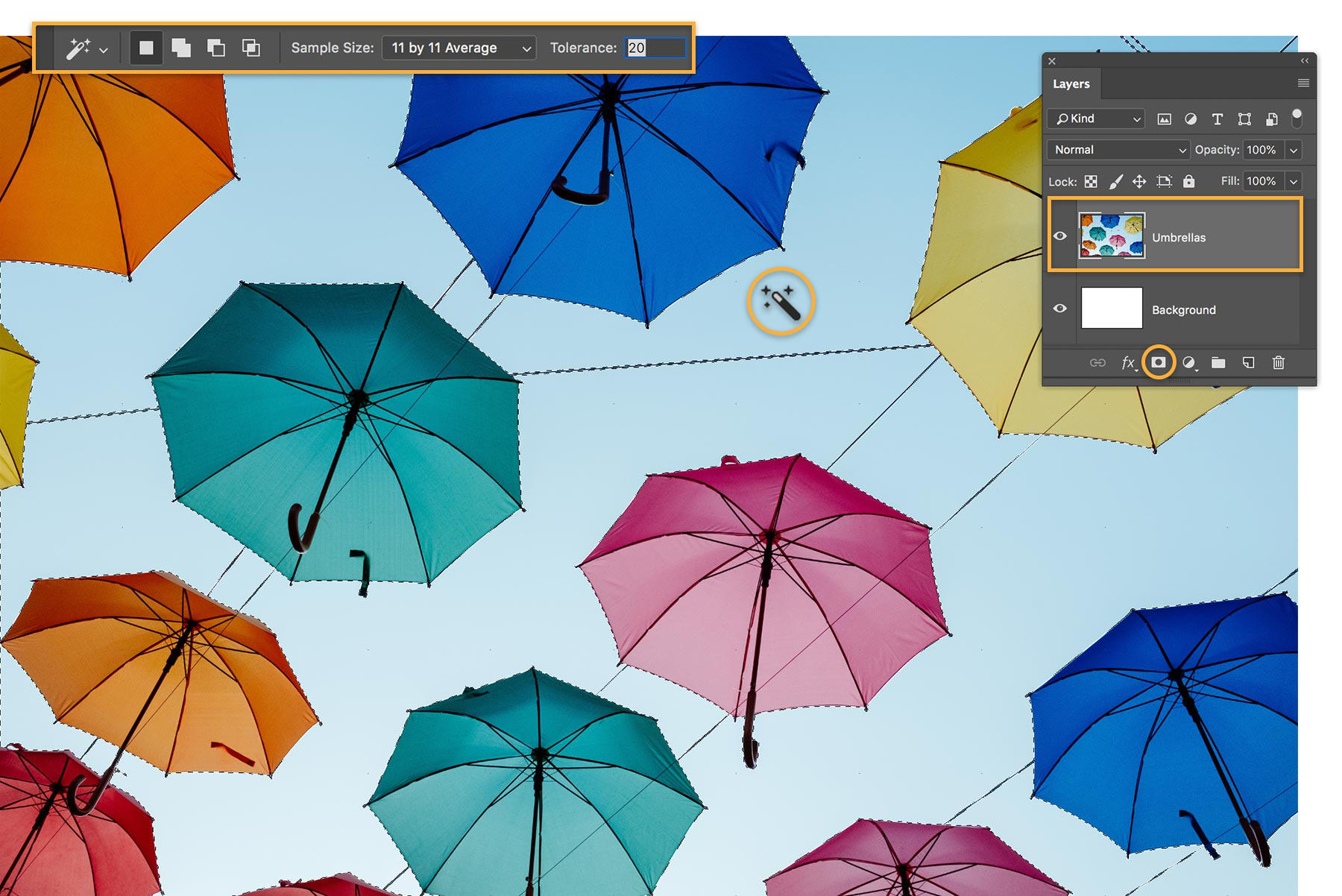This screenshot has height=896, width=1342.
Task: Select the Magic Wand tool icon
Action: tap(78, 48)
